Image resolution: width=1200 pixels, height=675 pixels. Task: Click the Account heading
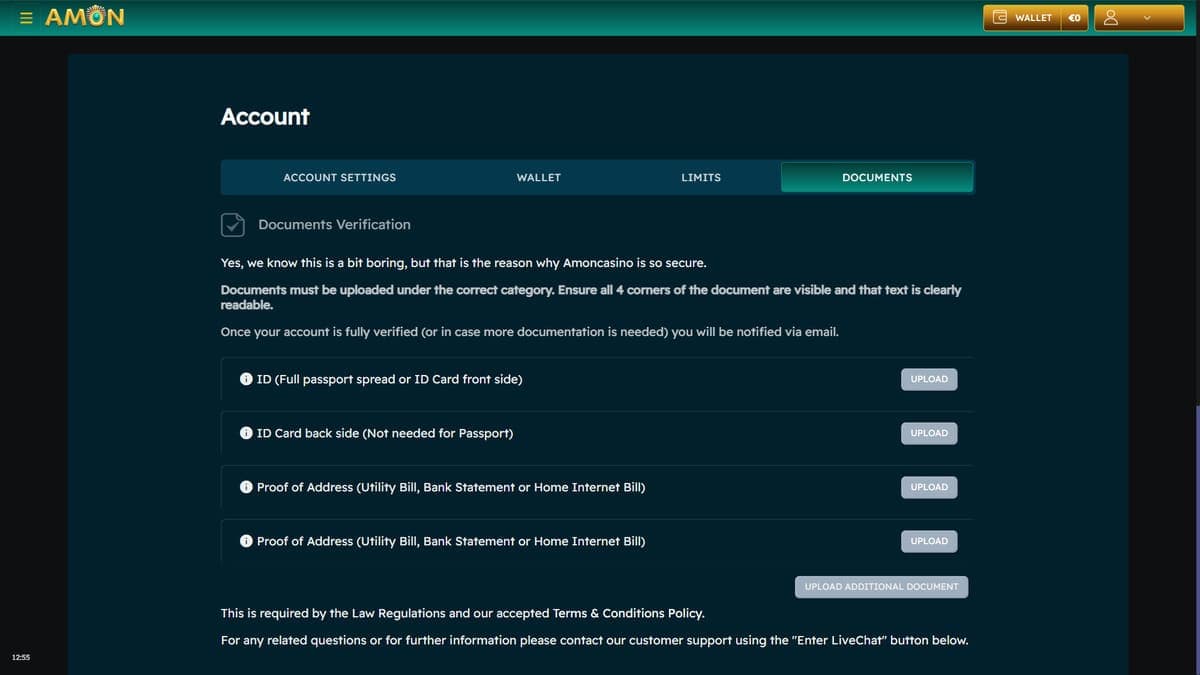[265, 116]
